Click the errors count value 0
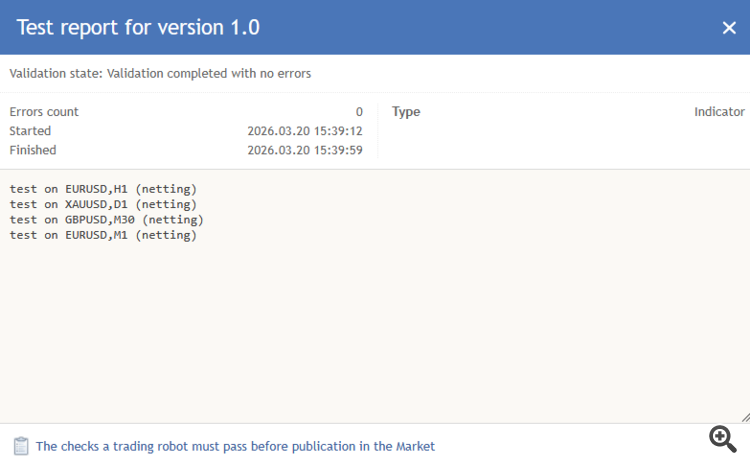 coord(359,112)
